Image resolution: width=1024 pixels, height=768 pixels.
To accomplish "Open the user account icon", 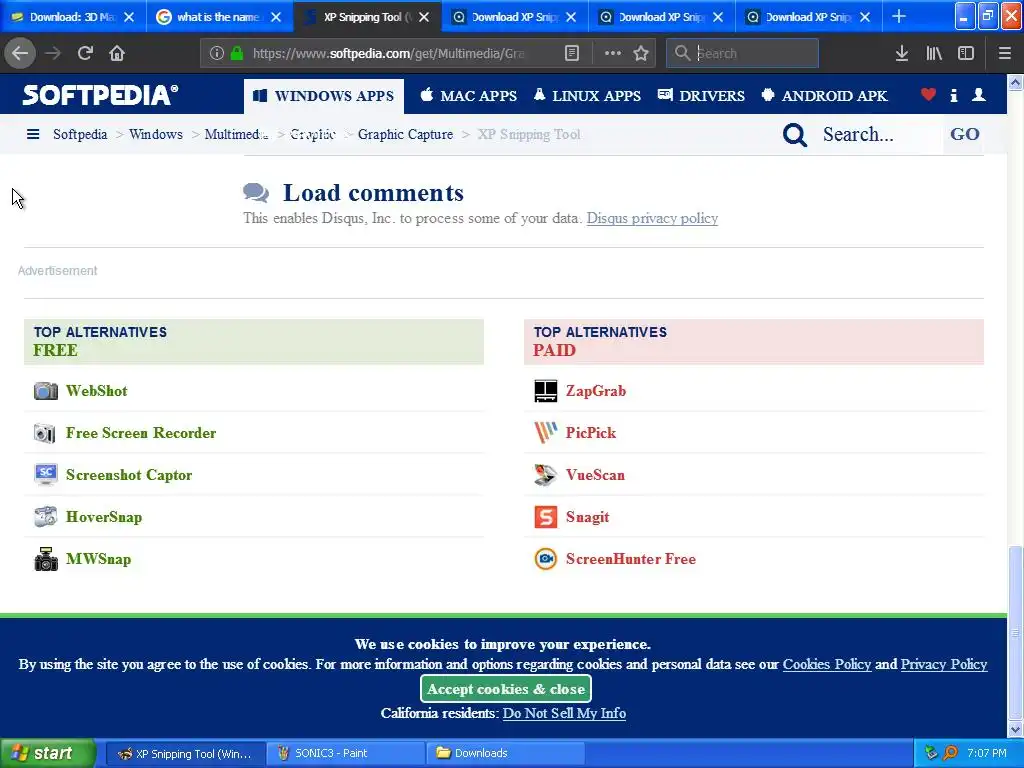I will click(978, 95).
